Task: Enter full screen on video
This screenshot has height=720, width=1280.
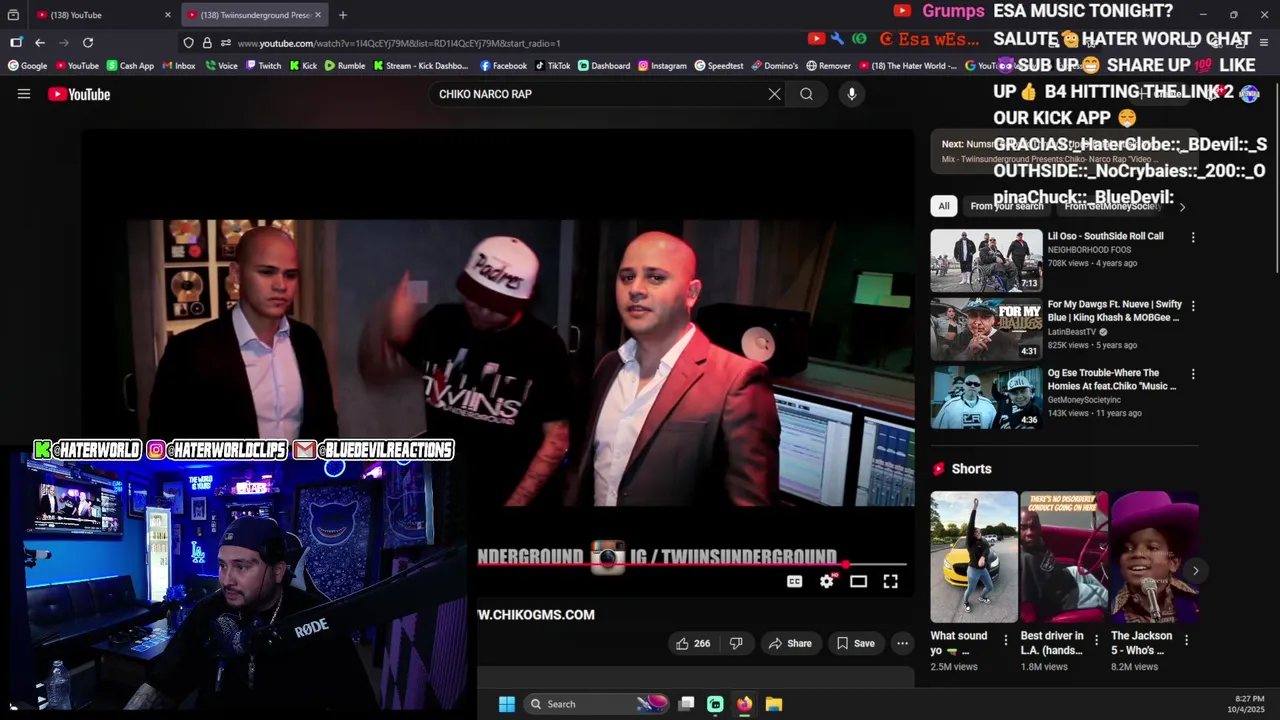Action: 890,581
